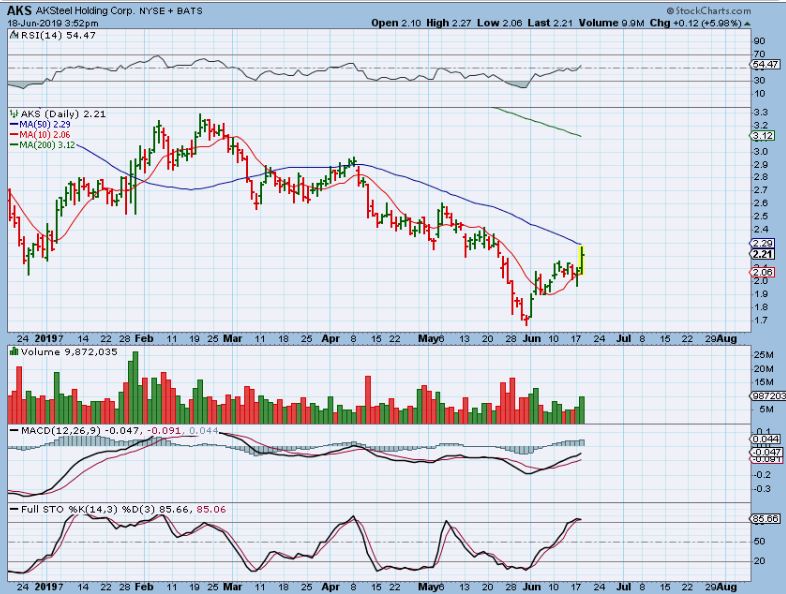Click the 18-Jun-2019 3:52pm timestamp
The width and height of the screenshot is (786, 594).
point(53,23)
